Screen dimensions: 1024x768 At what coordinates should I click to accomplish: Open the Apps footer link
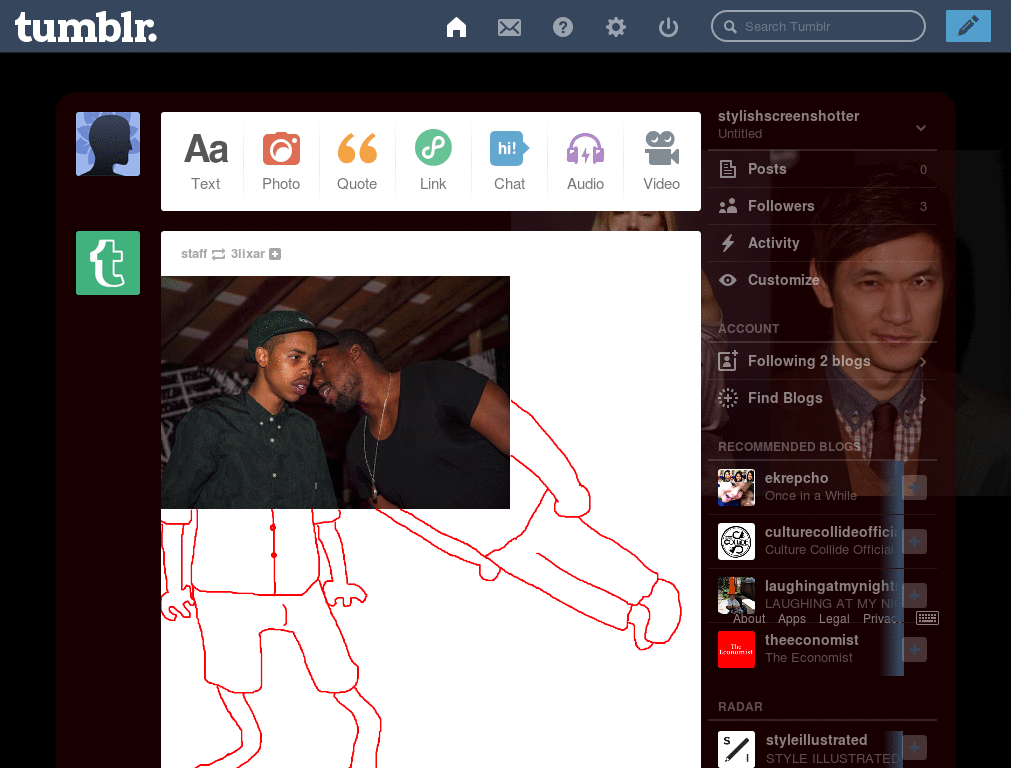(792, 618)
